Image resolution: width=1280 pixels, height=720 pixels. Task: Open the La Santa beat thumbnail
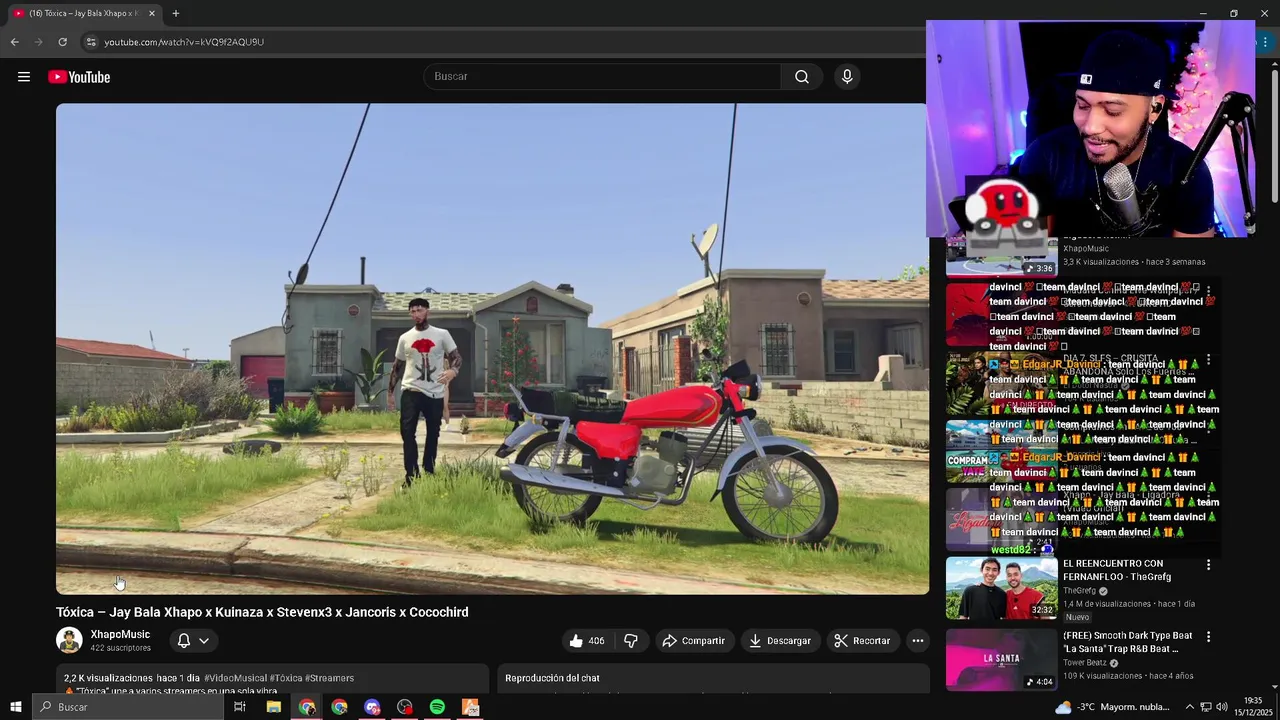(1001, 659)
